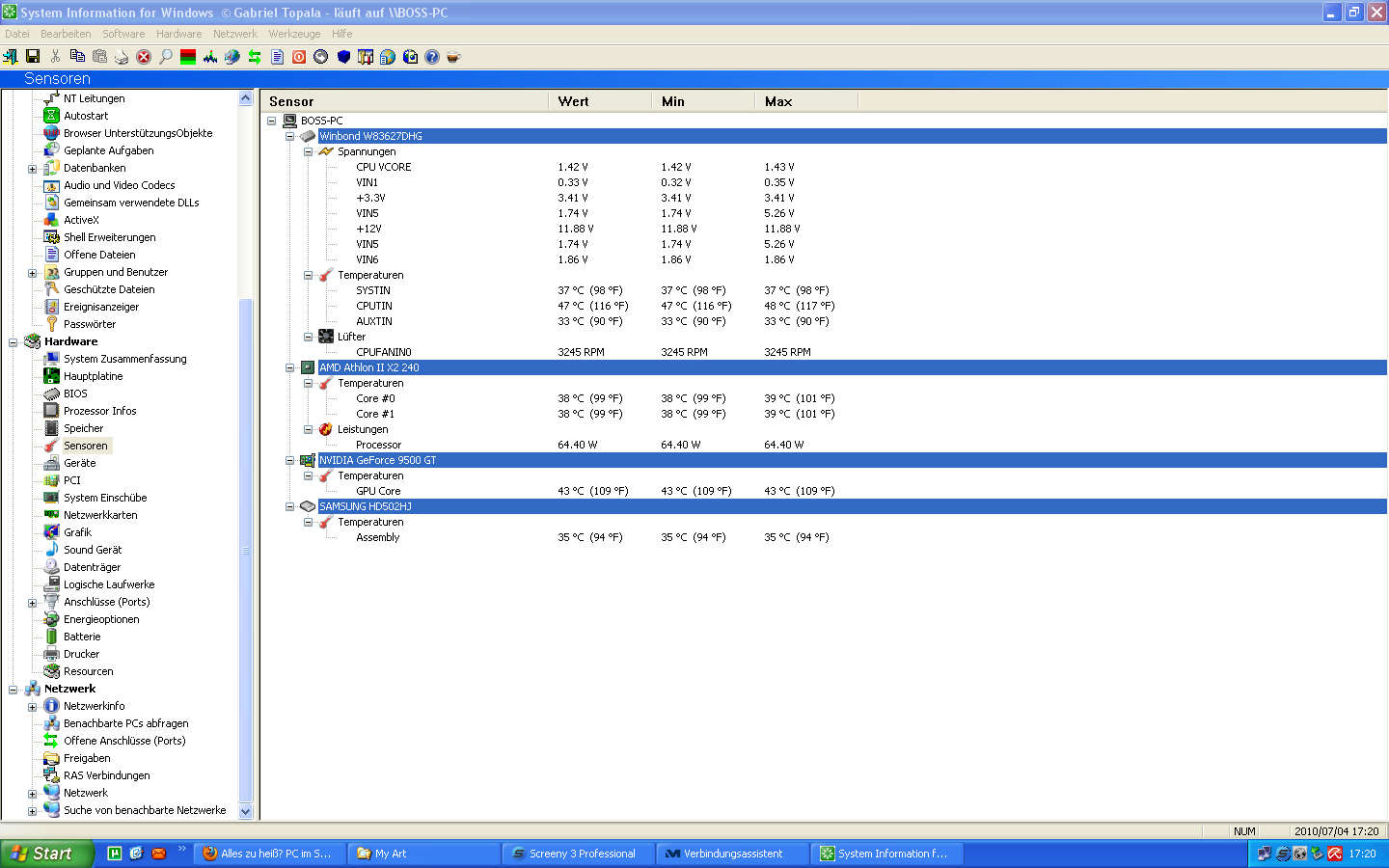The height and width of the screenshot is (868, 1389).
Task: Collapse the Winbond W83627DHG sensor group
Action: point(289,136)
